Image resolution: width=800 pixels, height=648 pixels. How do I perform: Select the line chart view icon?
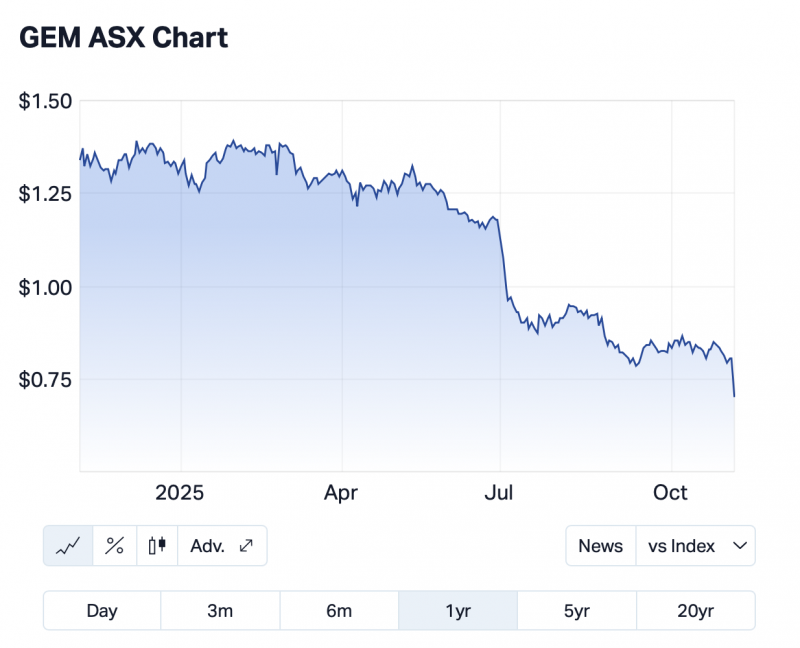[x=68, y=546]
